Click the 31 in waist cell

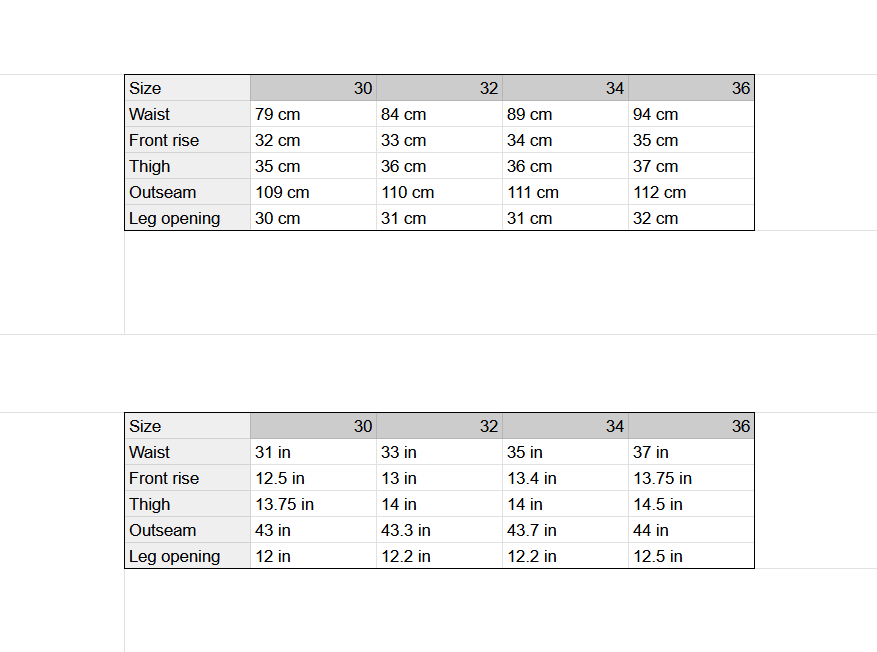coord(273,453)
